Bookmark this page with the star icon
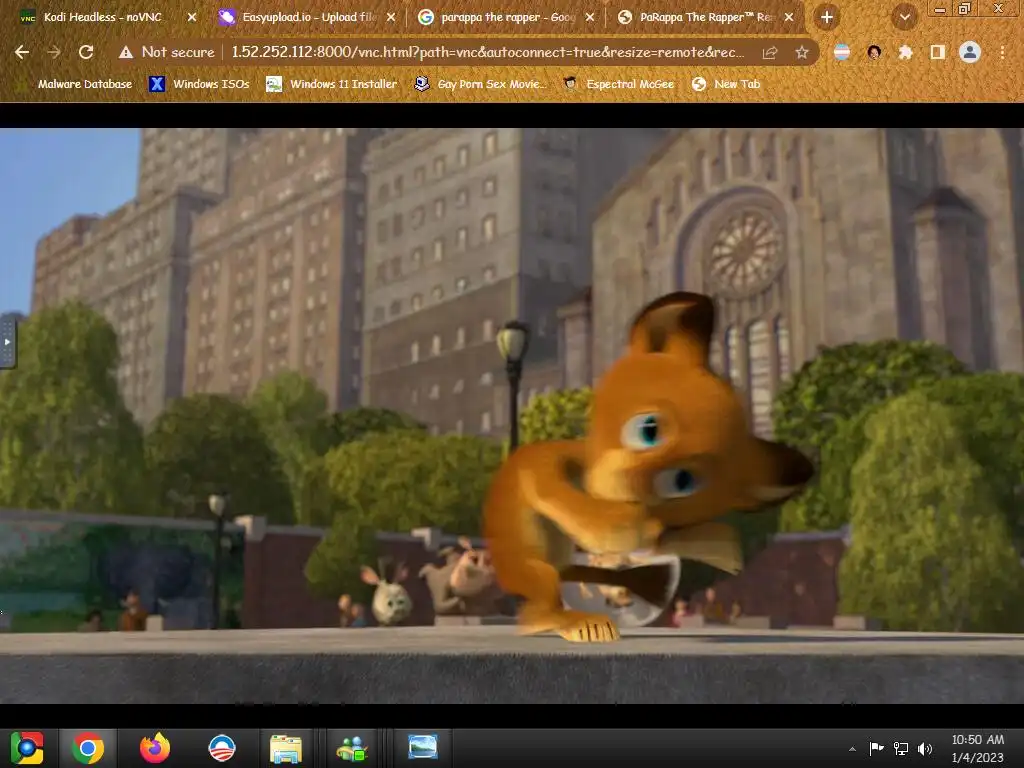The image size is (1024, 768). click(802, 52)
